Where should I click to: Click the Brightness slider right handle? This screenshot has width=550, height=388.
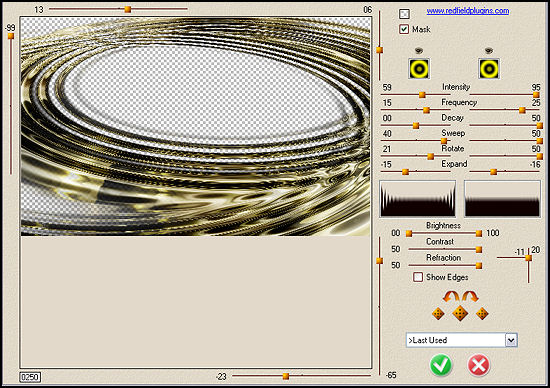[x=479, y=233]
